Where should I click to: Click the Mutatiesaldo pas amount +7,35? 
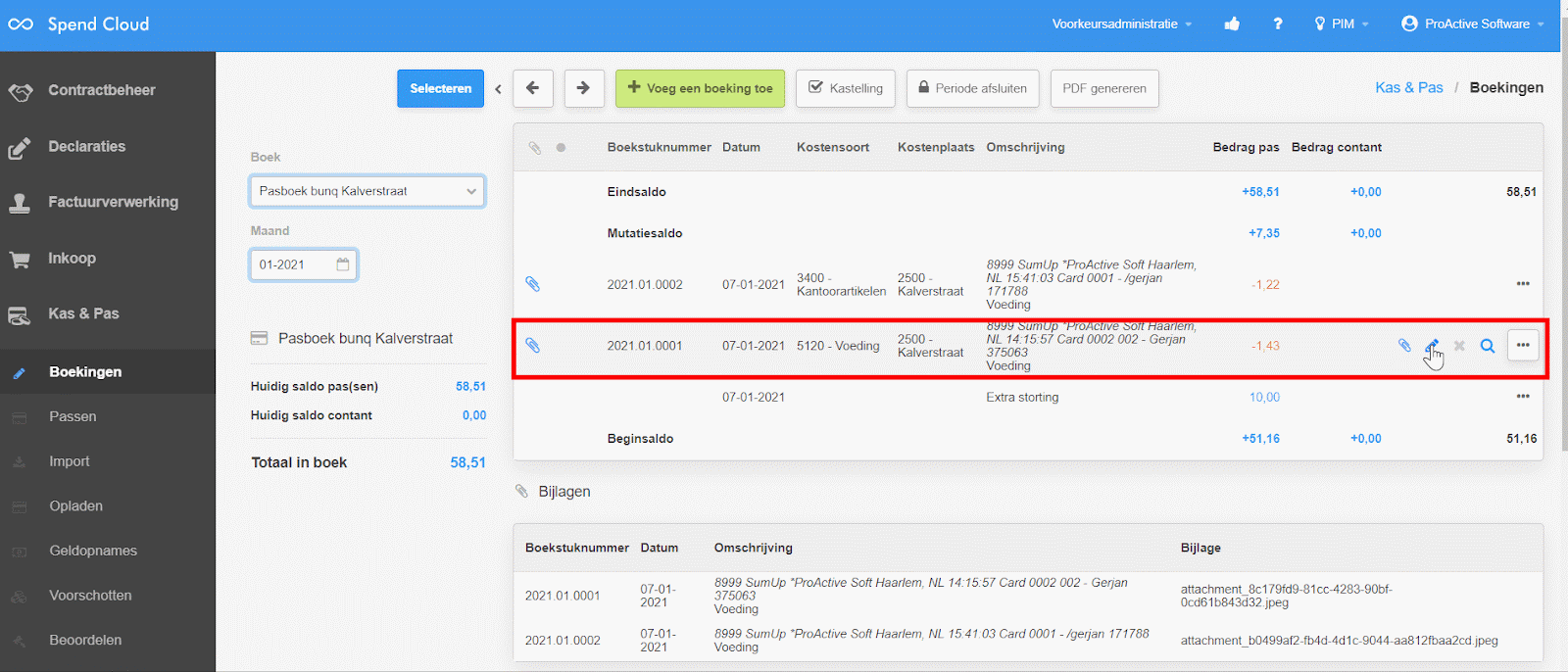(1263, 233)
